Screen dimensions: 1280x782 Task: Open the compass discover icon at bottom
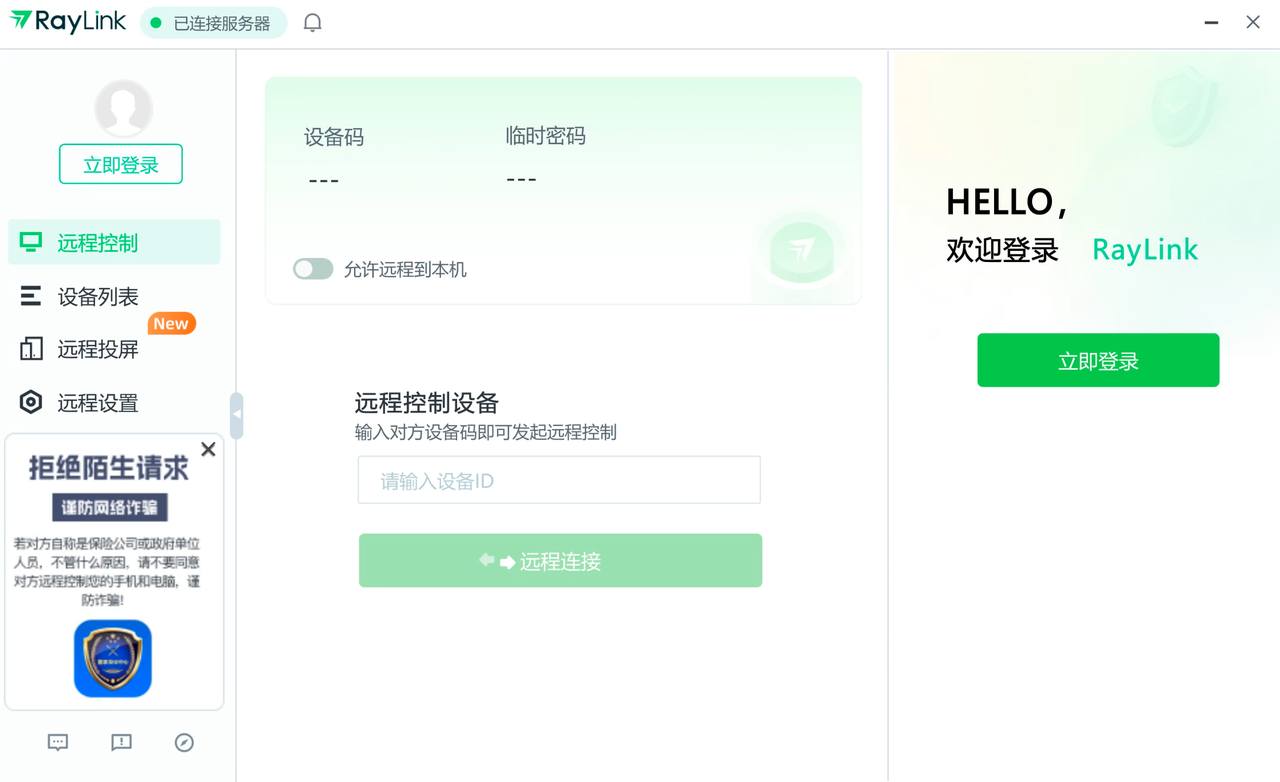coord(184,742)
